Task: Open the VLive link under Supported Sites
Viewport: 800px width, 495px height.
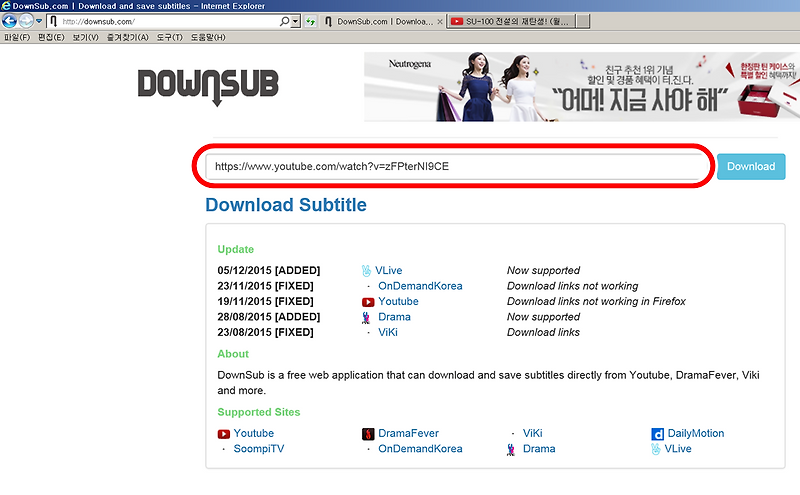Action: pos(678,449)
